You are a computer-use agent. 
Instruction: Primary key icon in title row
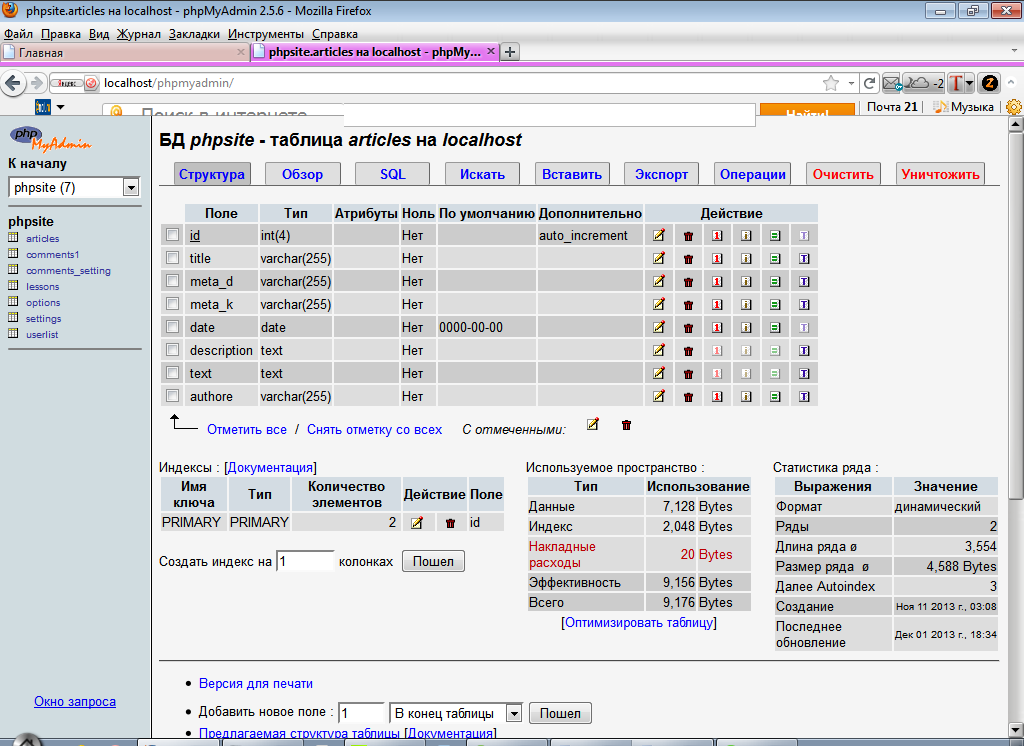(717, 259)
